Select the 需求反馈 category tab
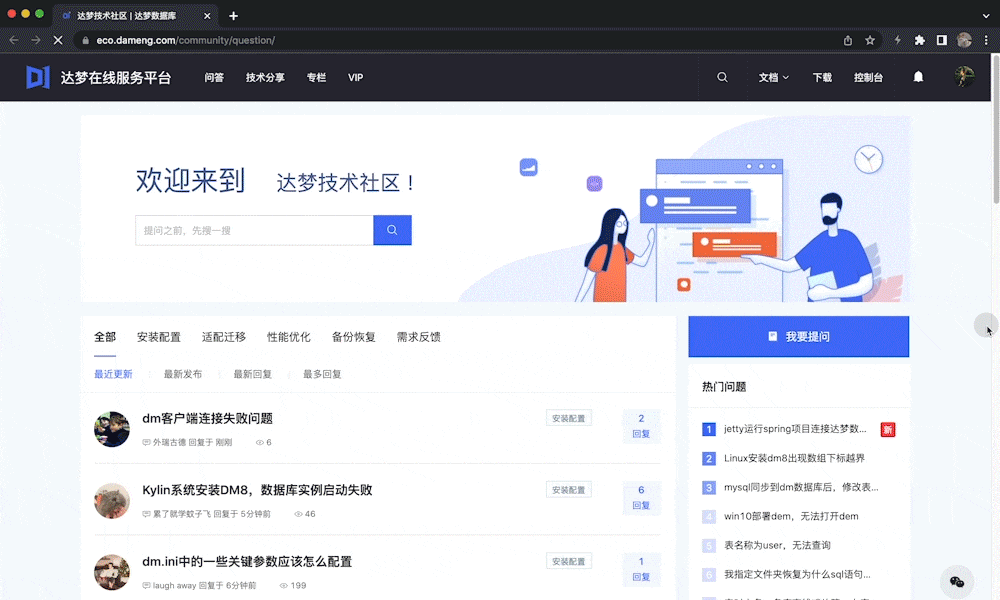 tap(418, 337)
